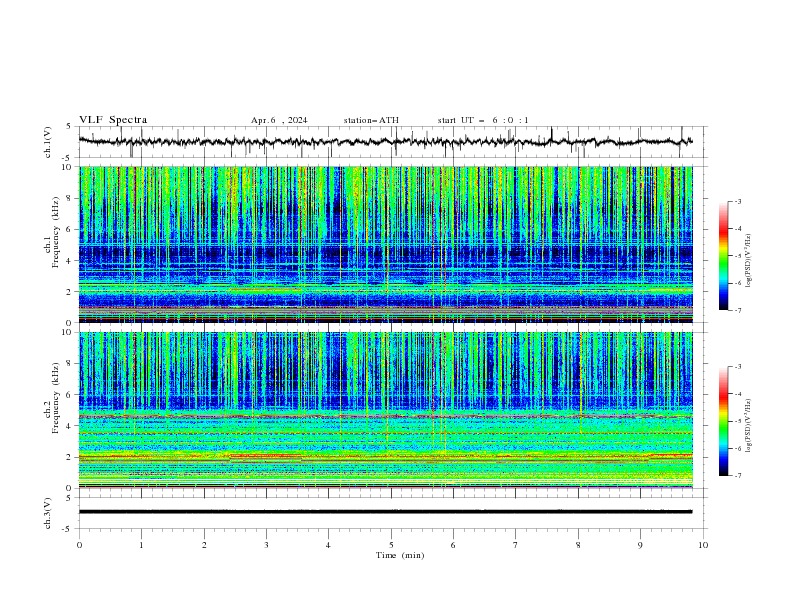Image resolution: width=792 pixels, height=612 pixels.
Task: Click the ch.1 waveform trace panel
Action: [x=393, y=142]
